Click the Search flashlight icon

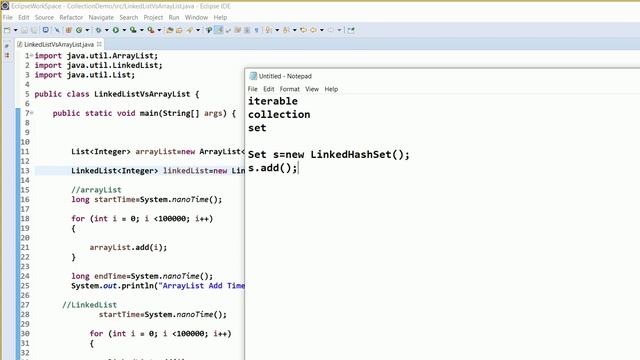[x=190, y=30]
